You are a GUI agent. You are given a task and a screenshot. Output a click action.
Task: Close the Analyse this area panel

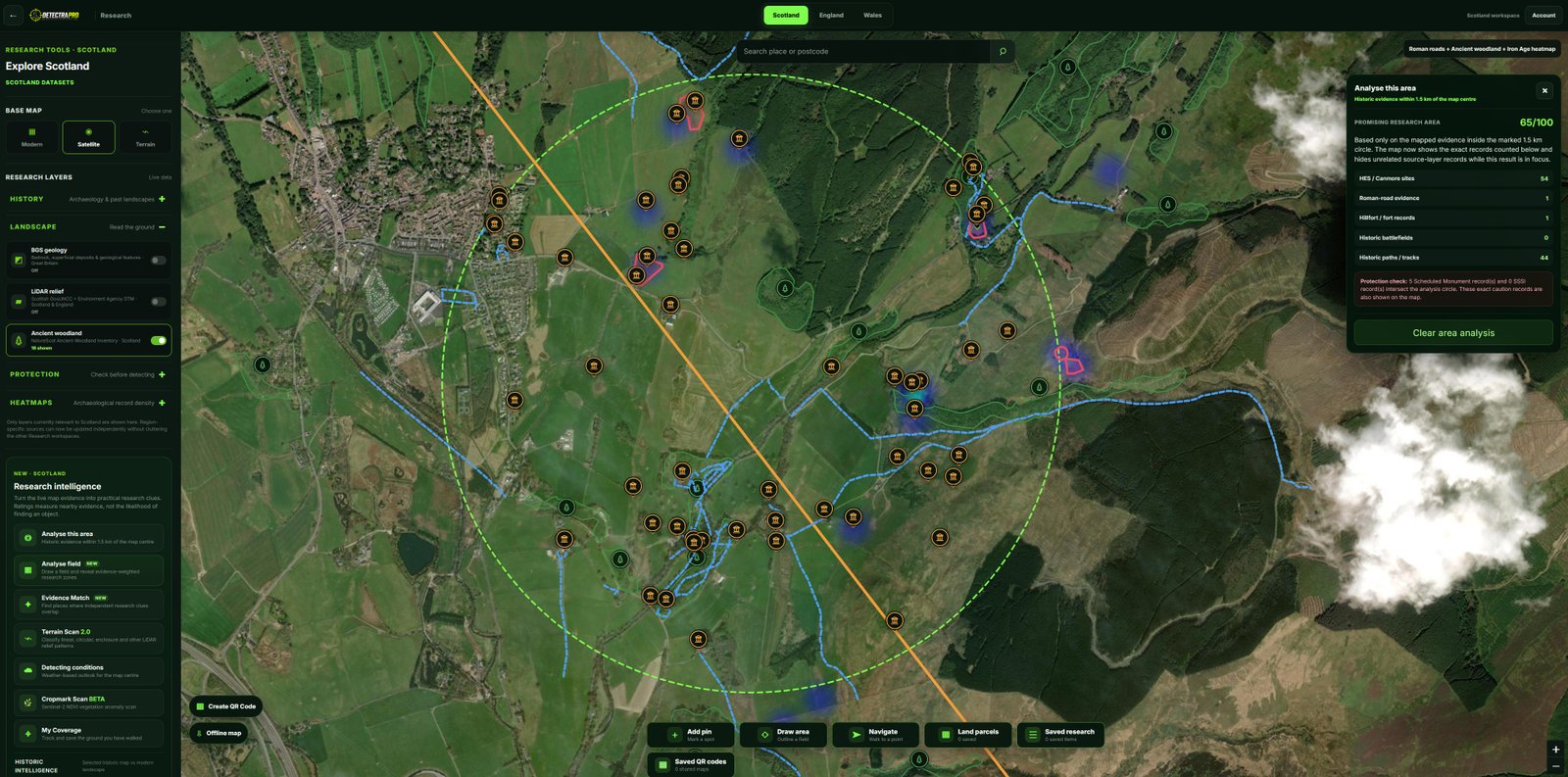(x=1544, y=91)
